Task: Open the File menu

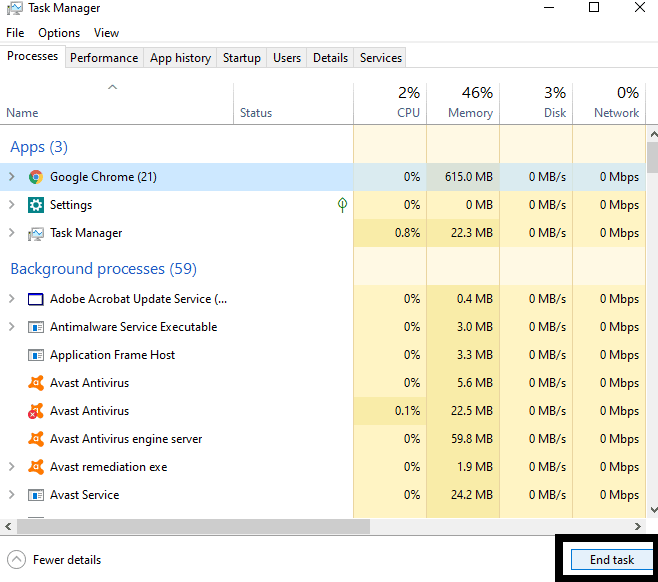Action: 15,33
